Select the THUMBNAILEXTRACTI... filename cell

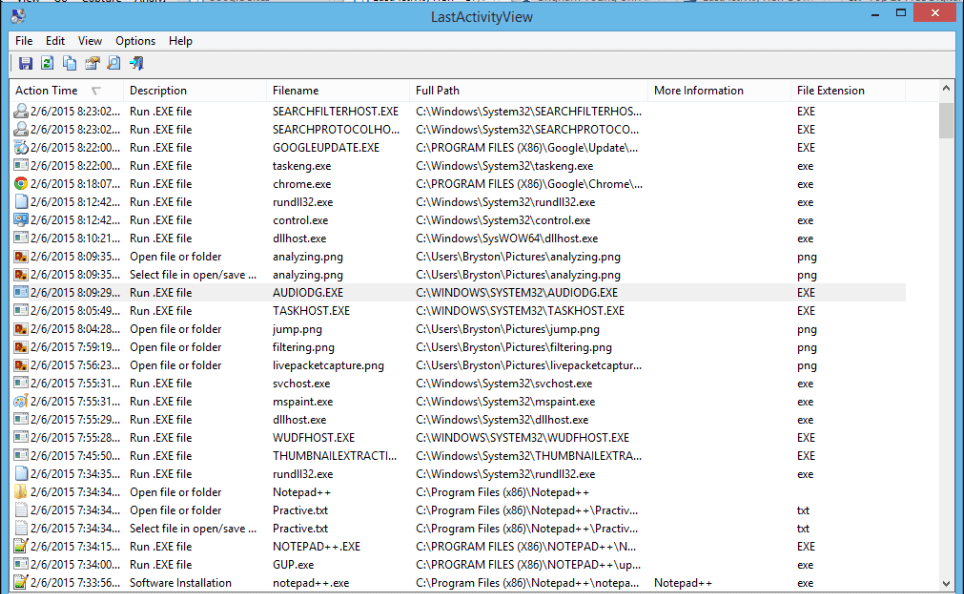tap(334, 456)
